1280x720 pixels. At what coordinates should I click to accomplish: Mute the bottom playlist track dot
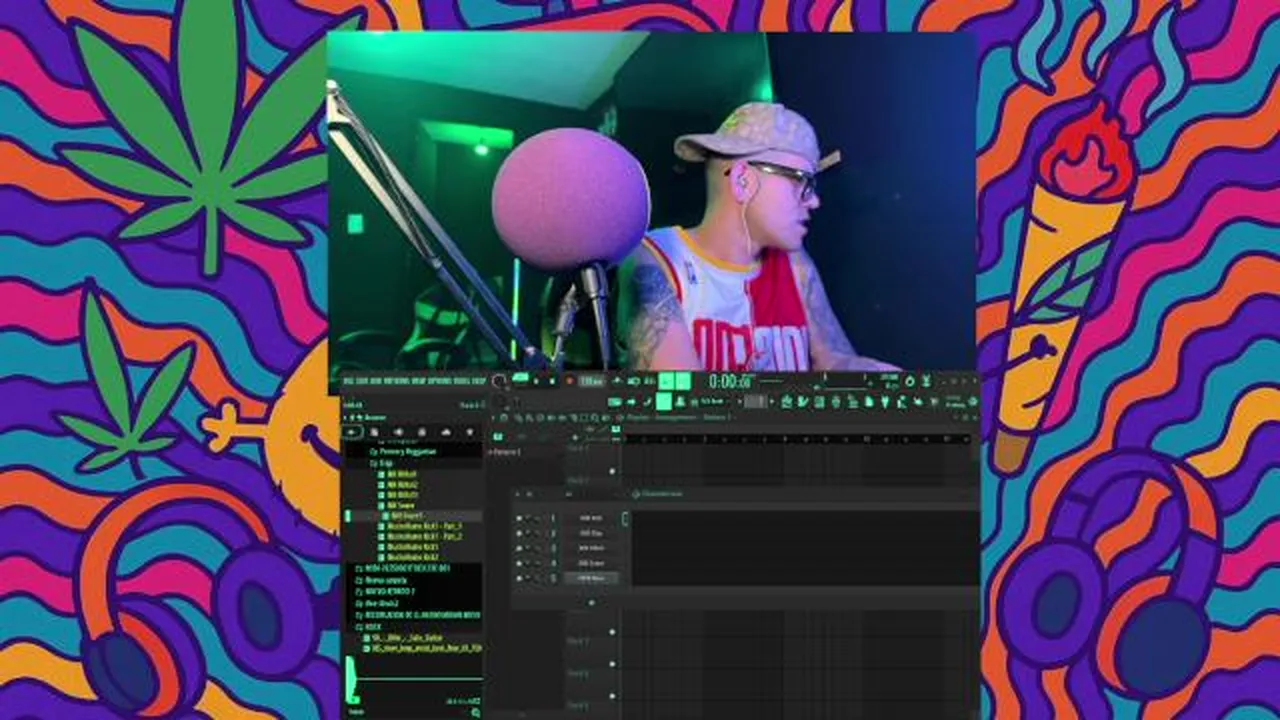tap(612, 696)
